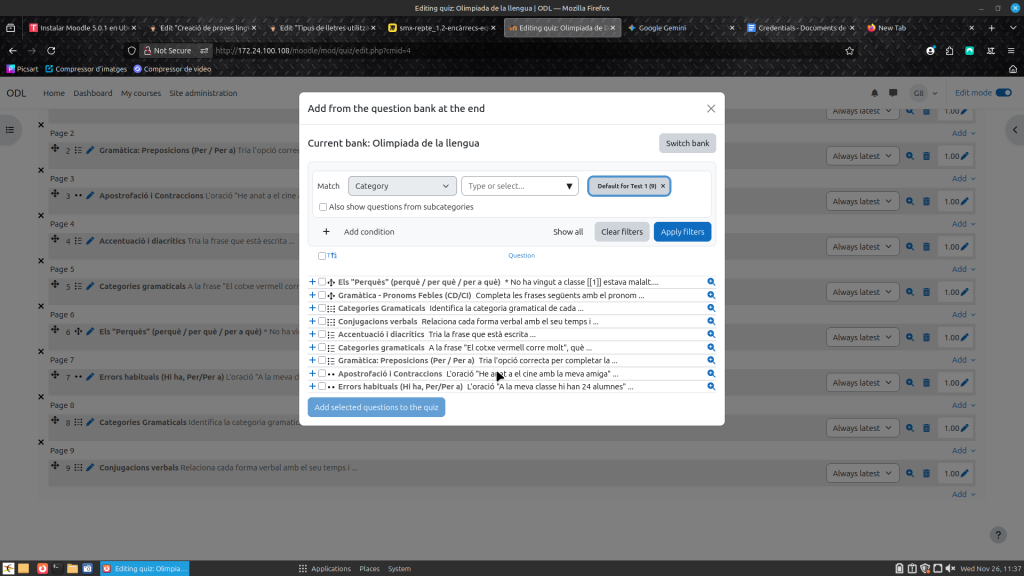Click plus icon to add 'Accentuació i diacrítics' question
This screenshot has width=1024, height=576.
pos(312,334)
